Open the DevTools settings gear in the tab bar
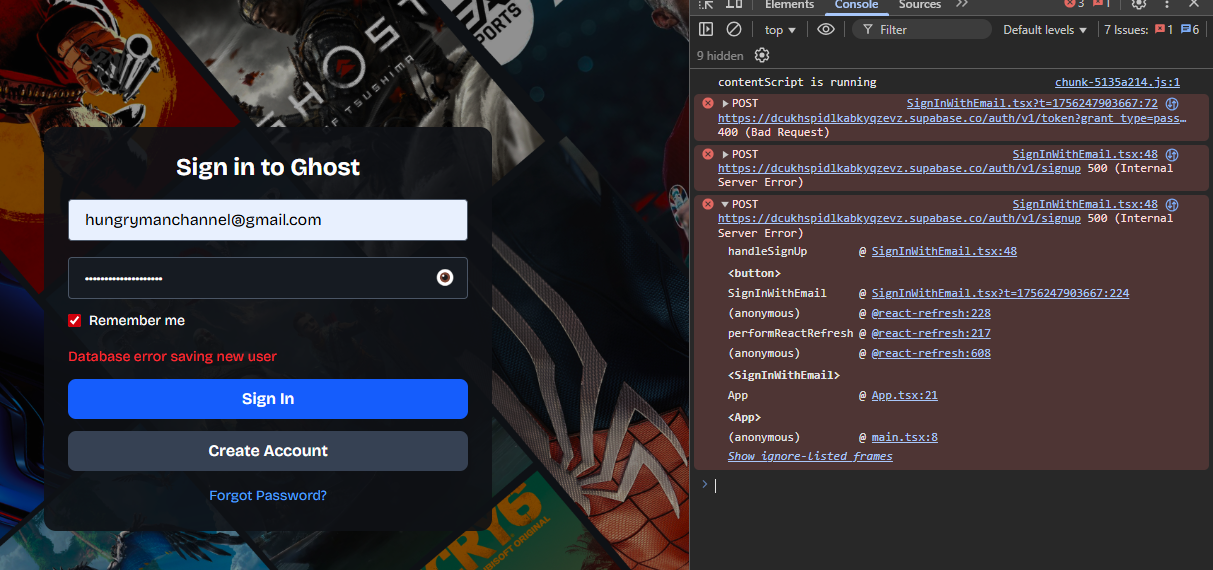The height and width of the screenshot is (570, 1213). tap(1138, 4)
